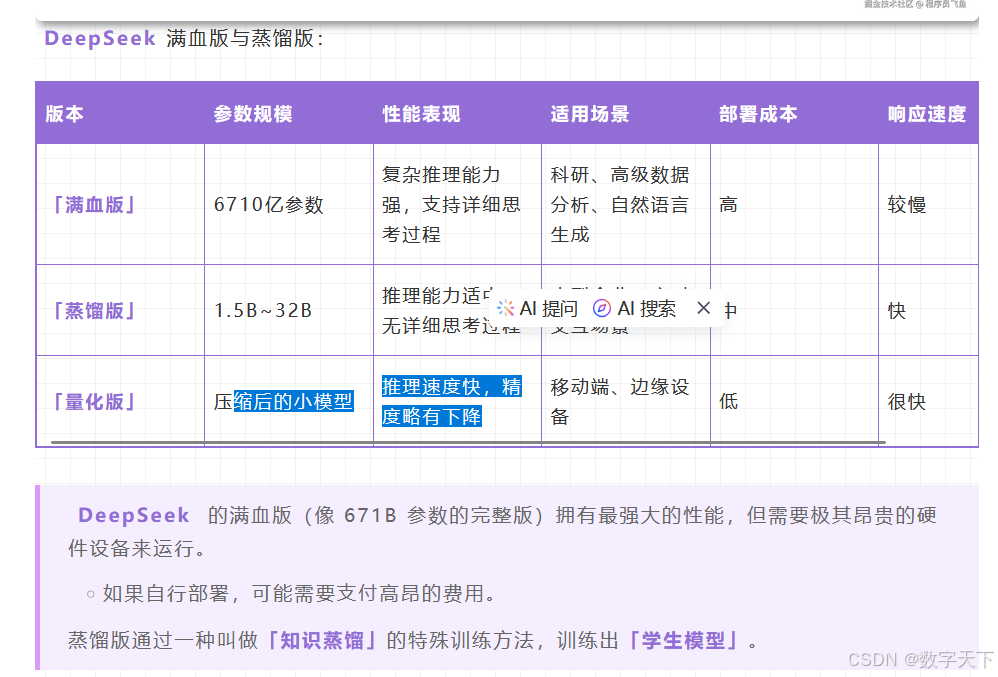Screen dimensions: 998x677
Task: Click the 如果自行部署 bullet line
Action: [299, 594]
